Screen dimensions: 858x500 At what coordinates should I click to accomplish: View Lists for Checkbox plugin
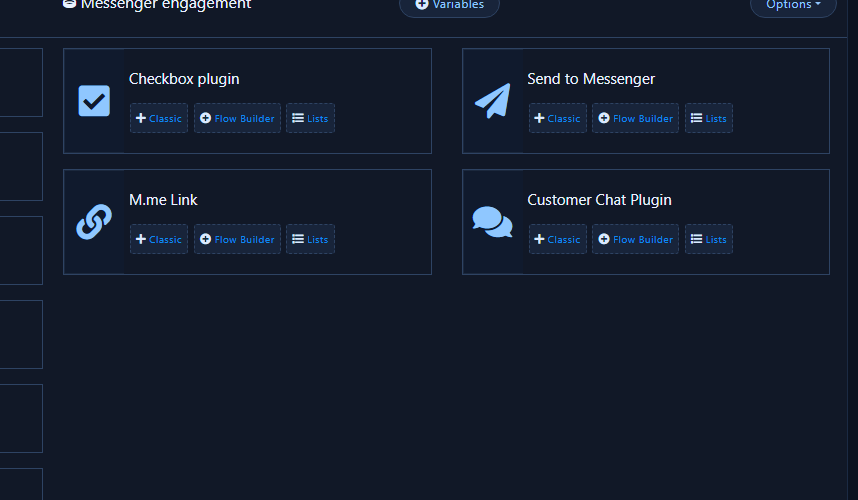(x=310, y=118)
